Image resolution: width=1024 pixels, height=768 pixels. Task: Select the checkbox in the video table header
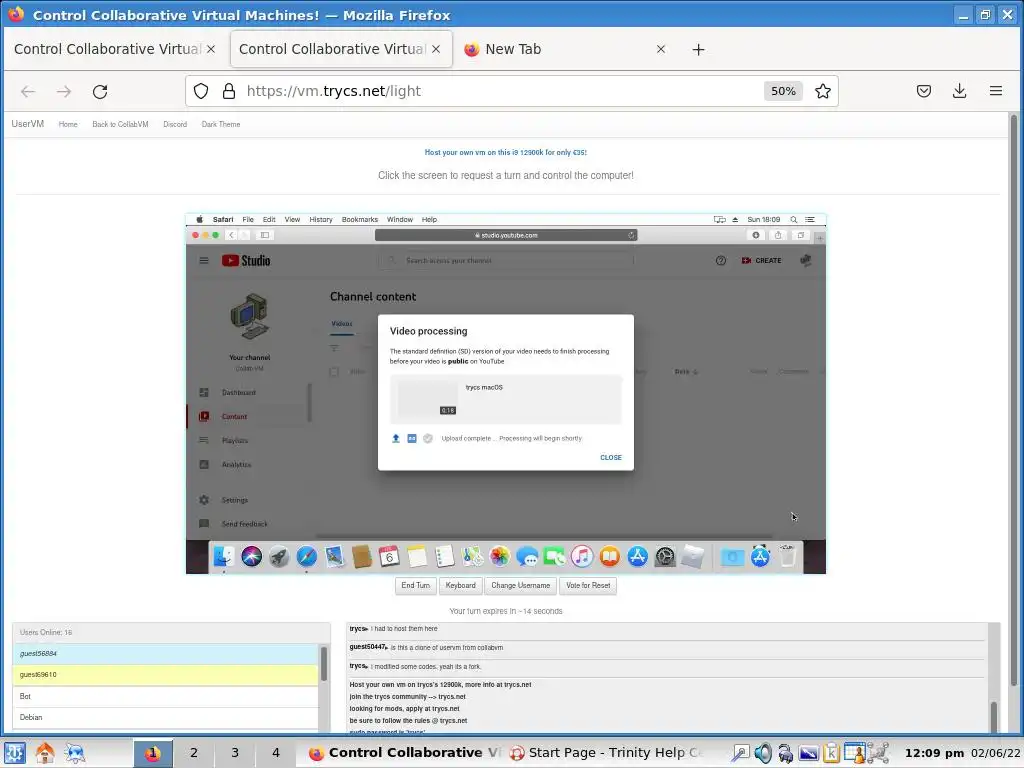click(x=334, y=372)
